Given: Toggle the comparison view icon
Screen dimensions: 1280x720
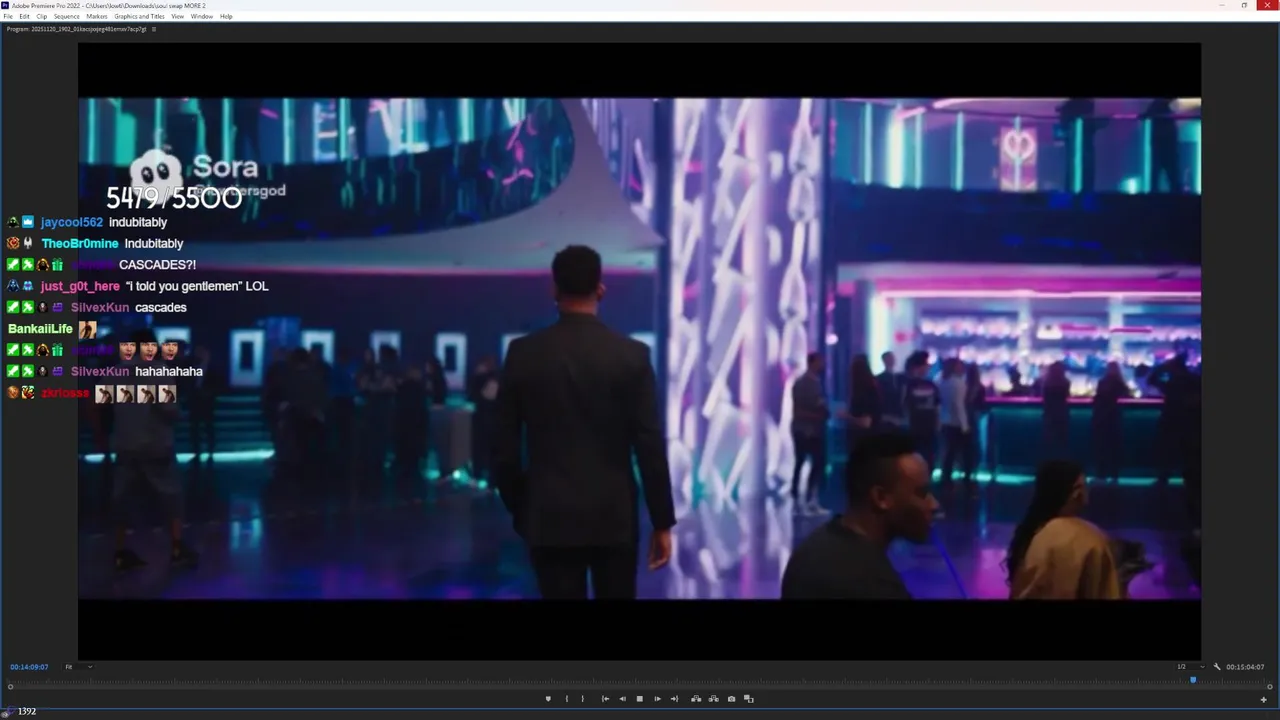Looking at the screenshot, I should pos(748,699).
